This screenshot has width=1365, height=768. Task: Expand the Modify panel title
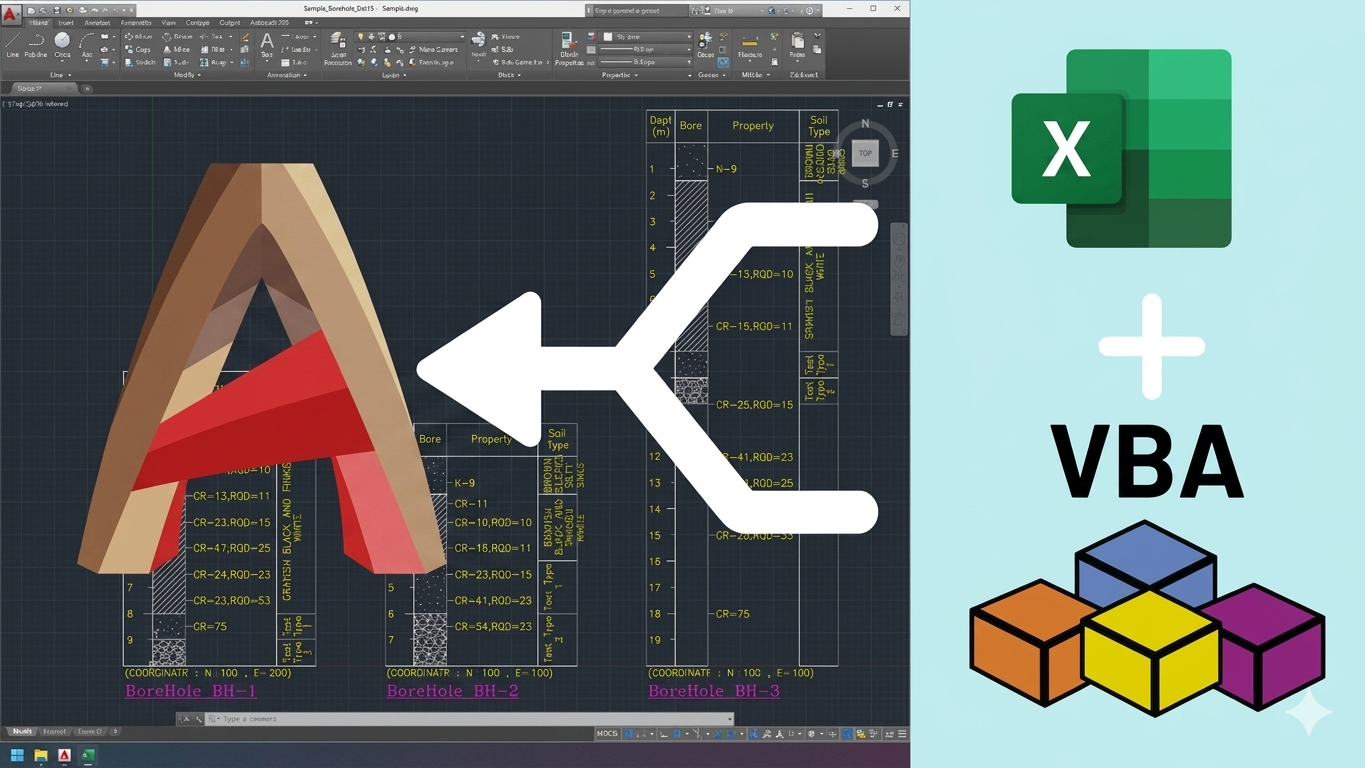[186, 75]
